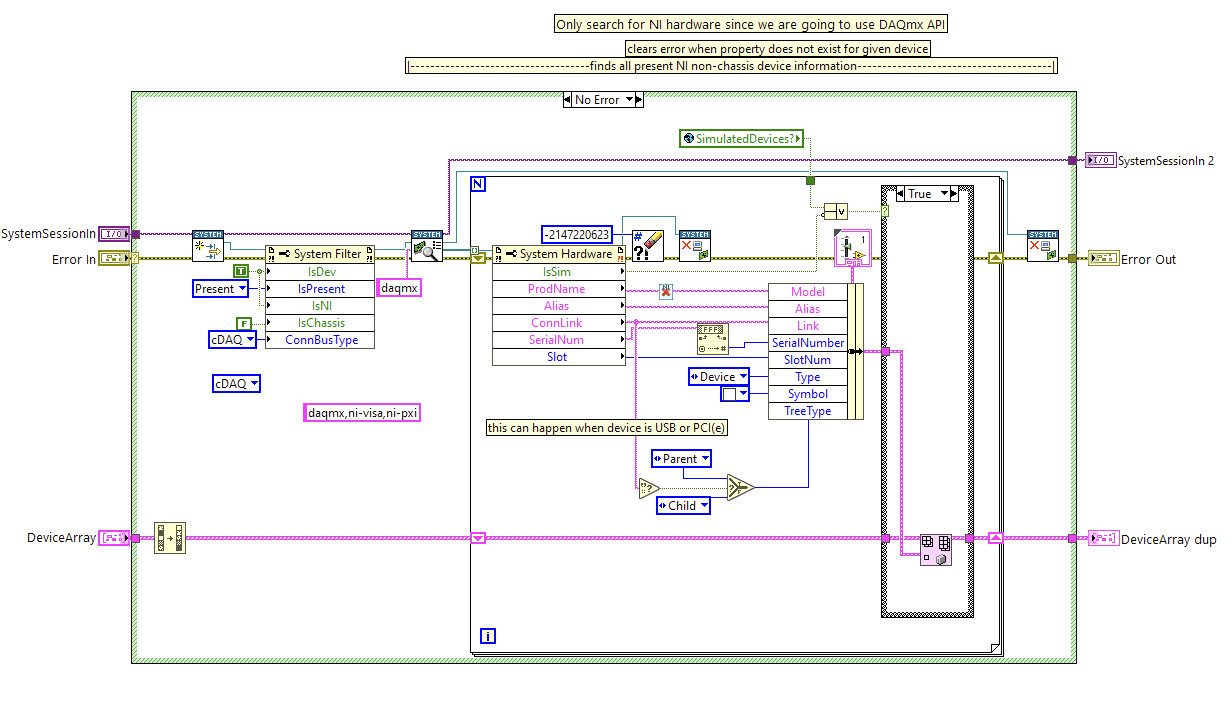The height and width of the screenshot is (703, 1232).
Task: Click the System Filter property node header
Action: (x=320, y=254)
